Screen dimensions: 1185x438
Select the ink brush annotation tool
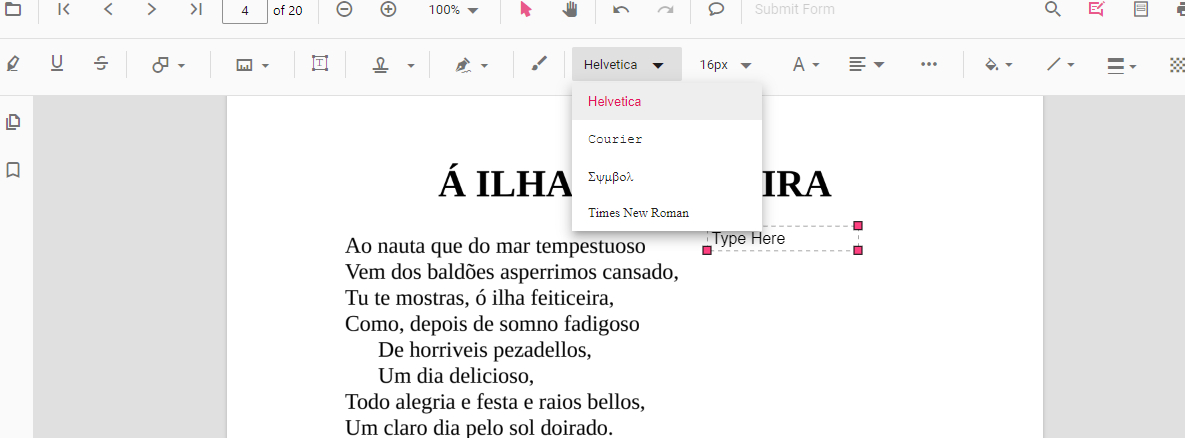(x=538, y=64)
